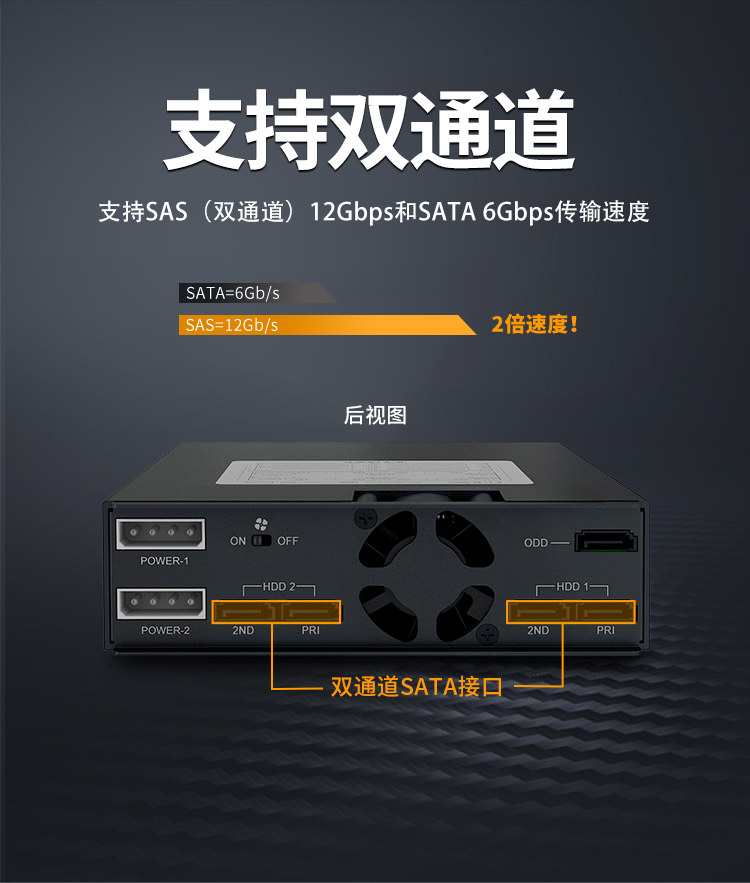Toggle the fan ON/OFF switch
The image size is (750, 883).
(261, 541)
